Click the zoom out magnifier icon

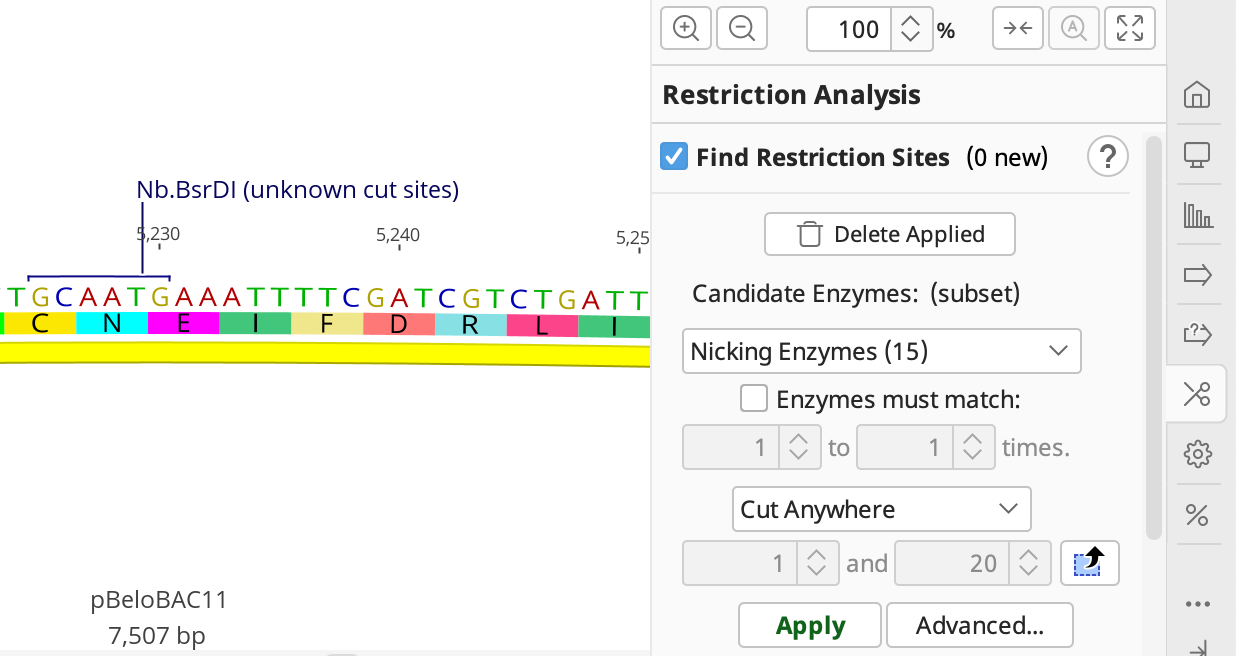[x=742, y=29]
